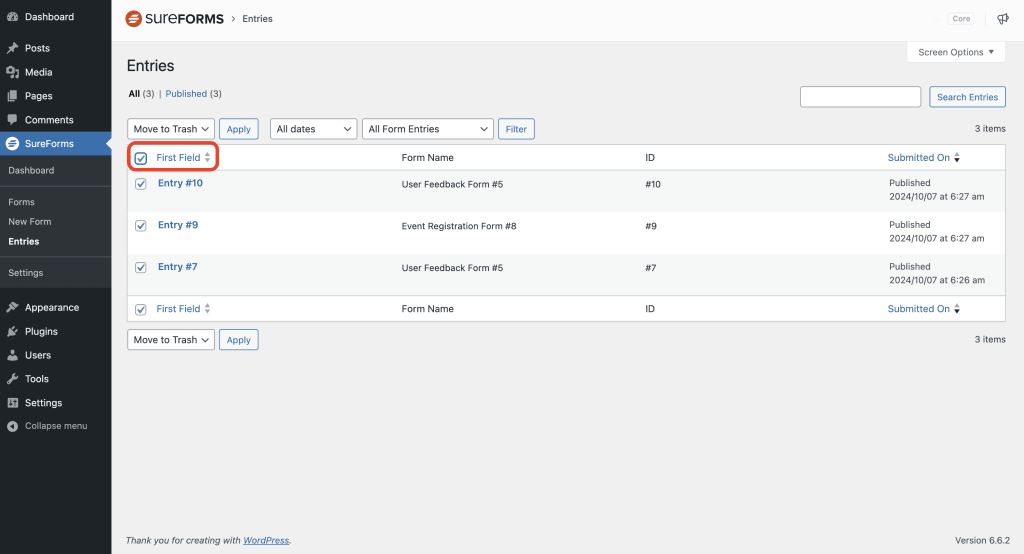The height and width of the screenshot is (554, 1024).
Task: Click into the search entries input field
Action: pos(860,97)
